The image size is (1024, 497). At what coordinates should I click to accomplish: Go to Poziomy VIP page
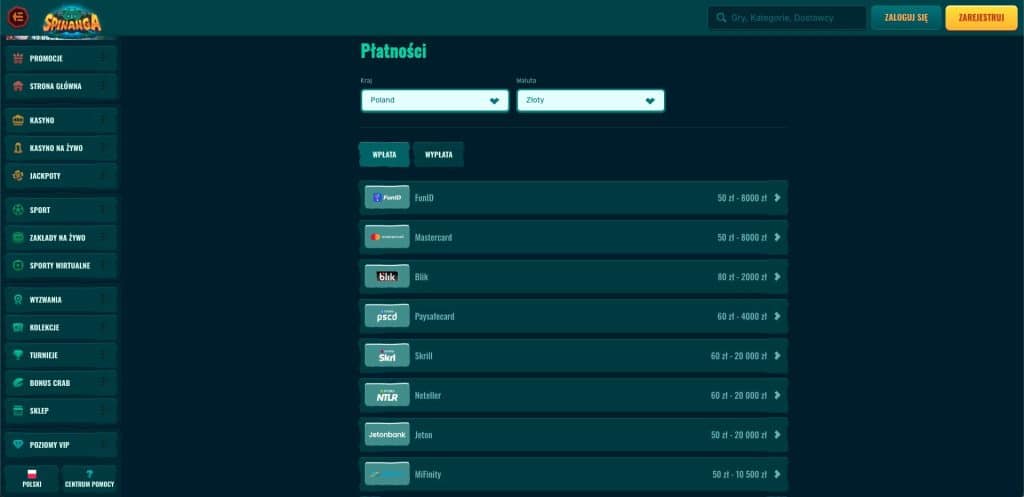click(61, 445)
